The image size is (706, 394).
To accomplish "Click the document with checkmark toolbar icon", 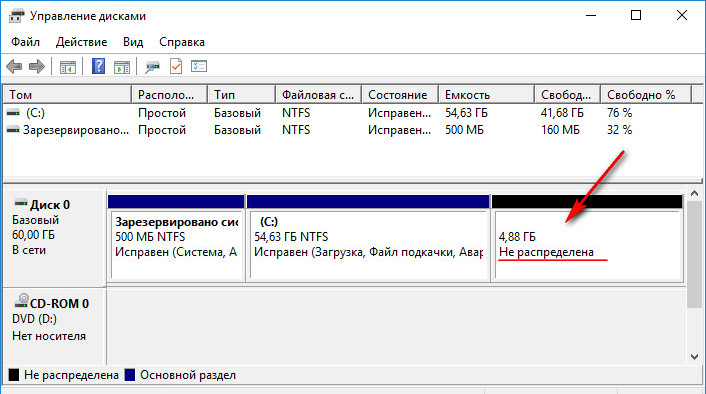I will (x=176, y=67).
